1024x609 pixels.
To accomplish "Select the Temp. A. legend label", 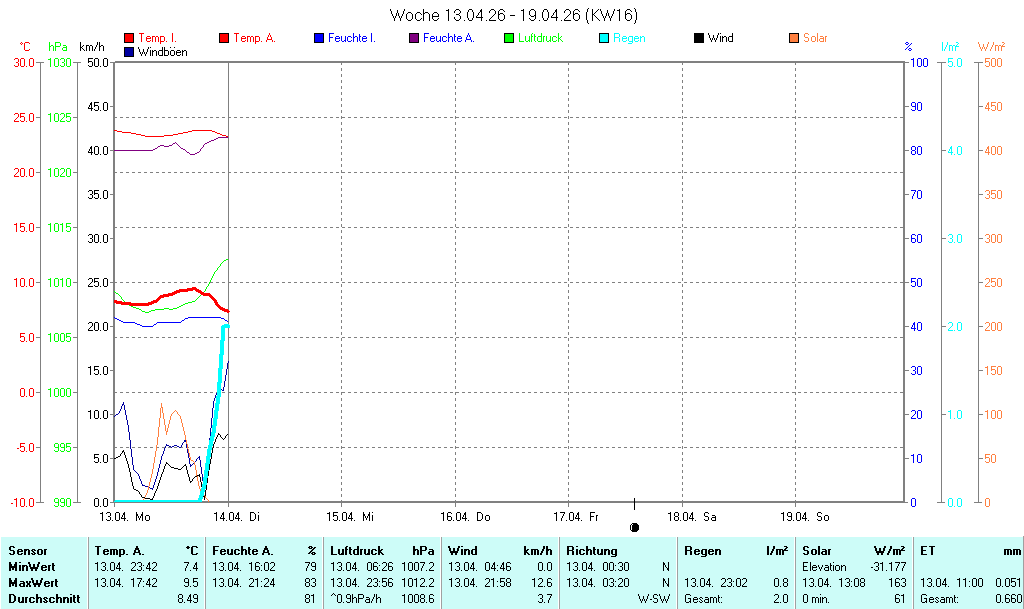I will [254, 38].
